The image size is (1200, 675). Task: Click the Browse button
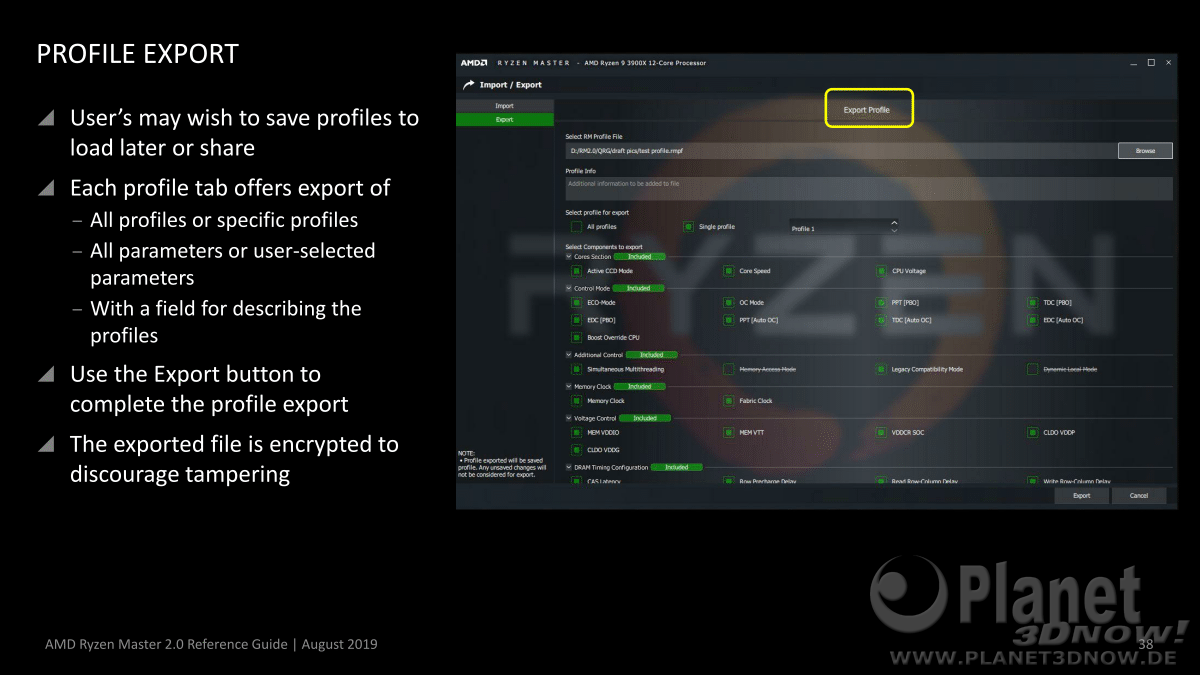pos(1145,151)
